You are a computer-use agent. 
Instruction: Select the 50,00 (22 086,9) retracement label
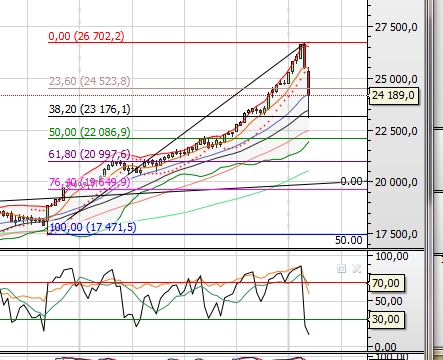pyautogui.click(x=89, y=132)
